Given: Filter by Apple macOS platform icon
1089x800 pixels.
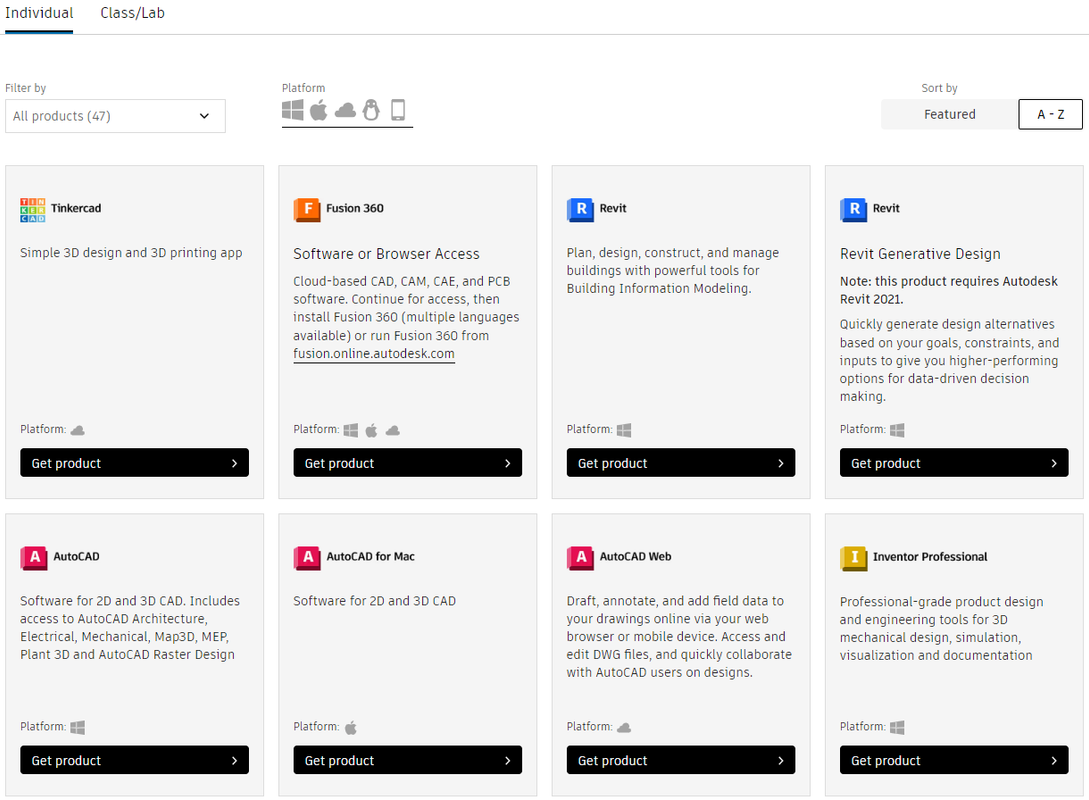Looking at the screenshot, I should pos(319,110).
